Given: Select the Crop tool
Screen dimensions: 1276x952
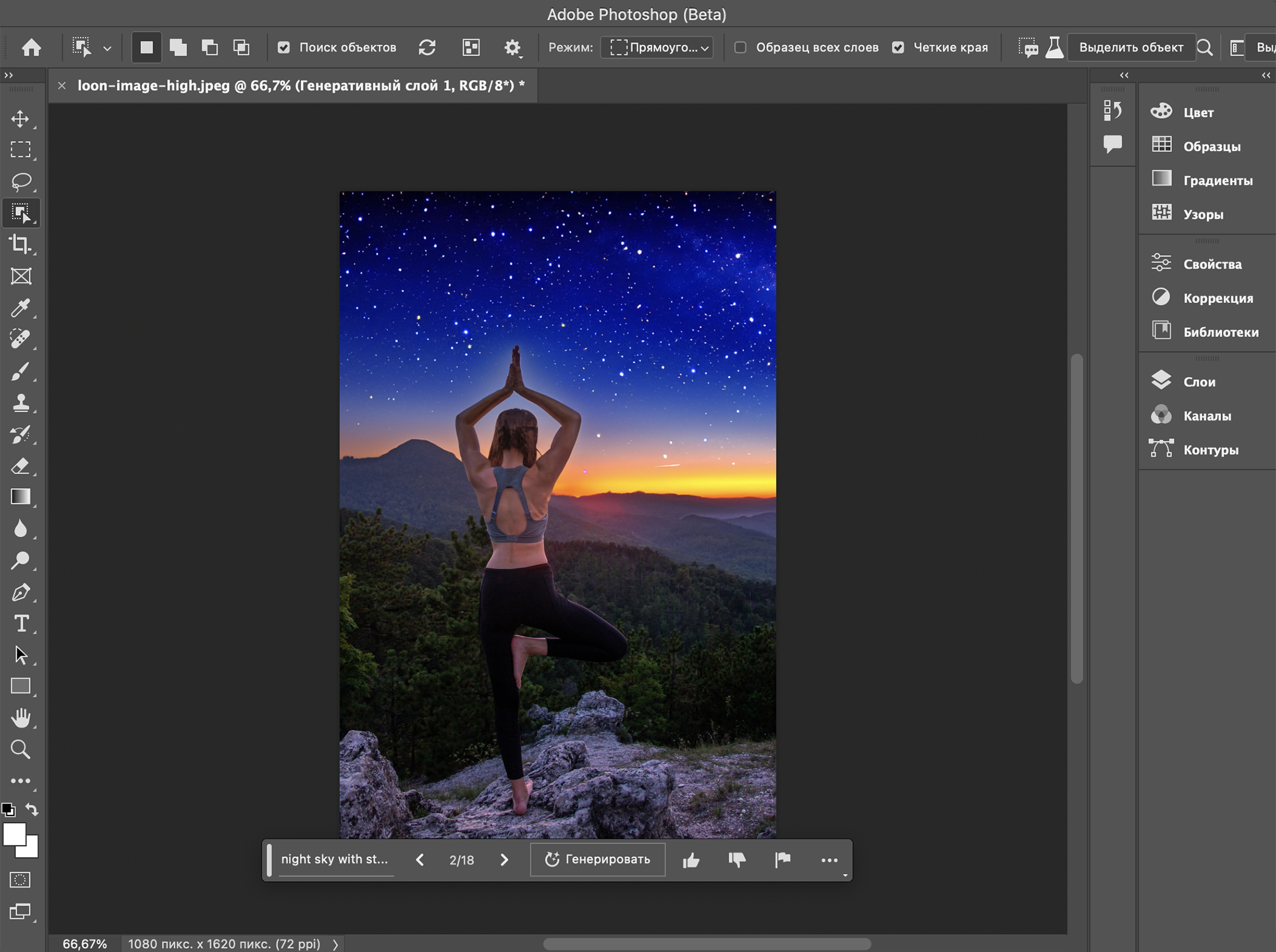Looking at the screenshot, I should coord(20,244).
